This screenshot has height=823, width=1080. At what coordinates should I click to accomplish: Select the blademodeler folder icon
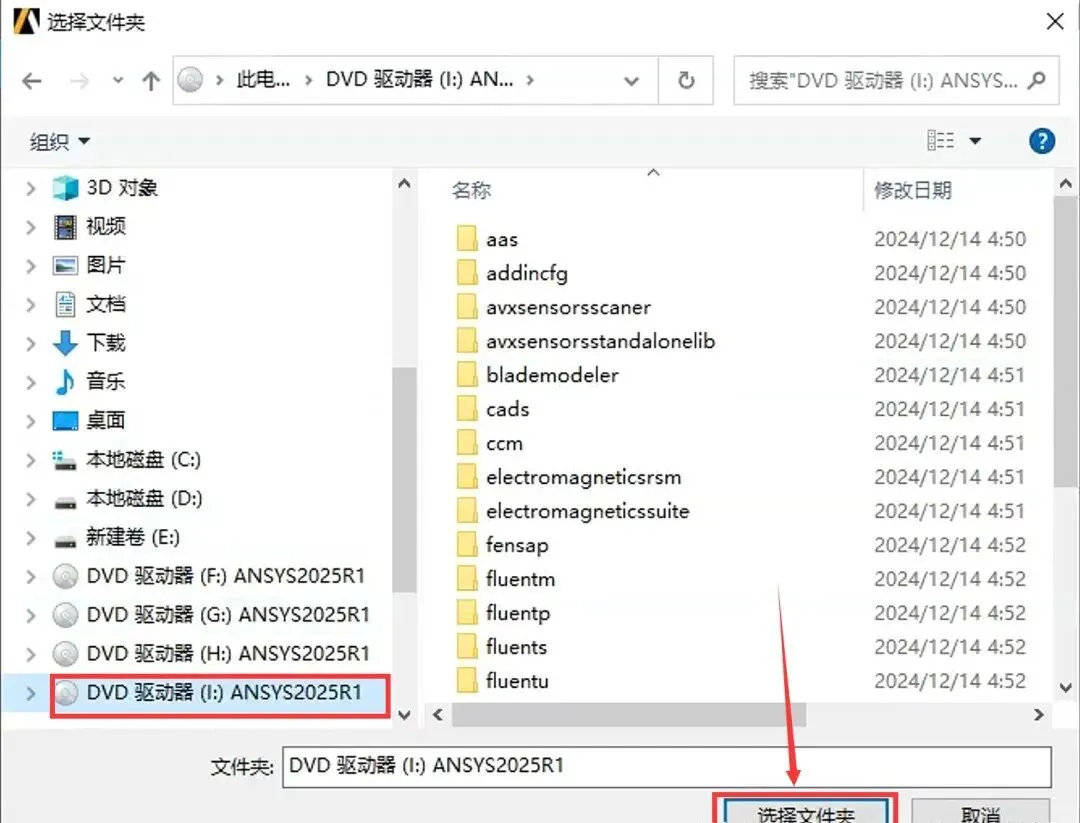467,375
